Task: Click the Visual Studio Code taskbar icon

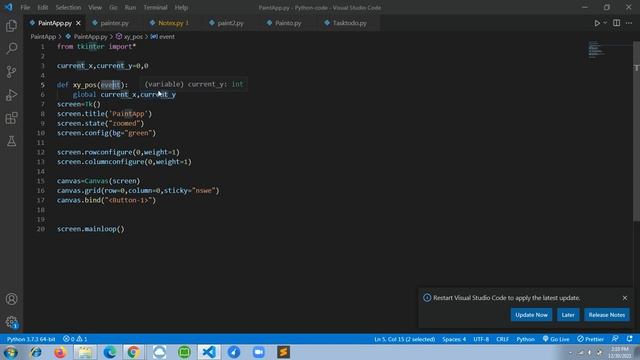Action: [x=209, y=352]
